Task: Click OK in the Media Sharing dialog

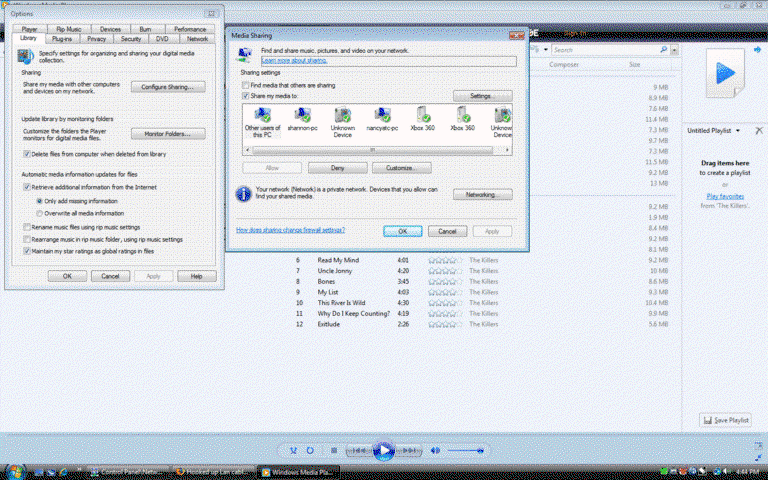Action: (403, 231)
